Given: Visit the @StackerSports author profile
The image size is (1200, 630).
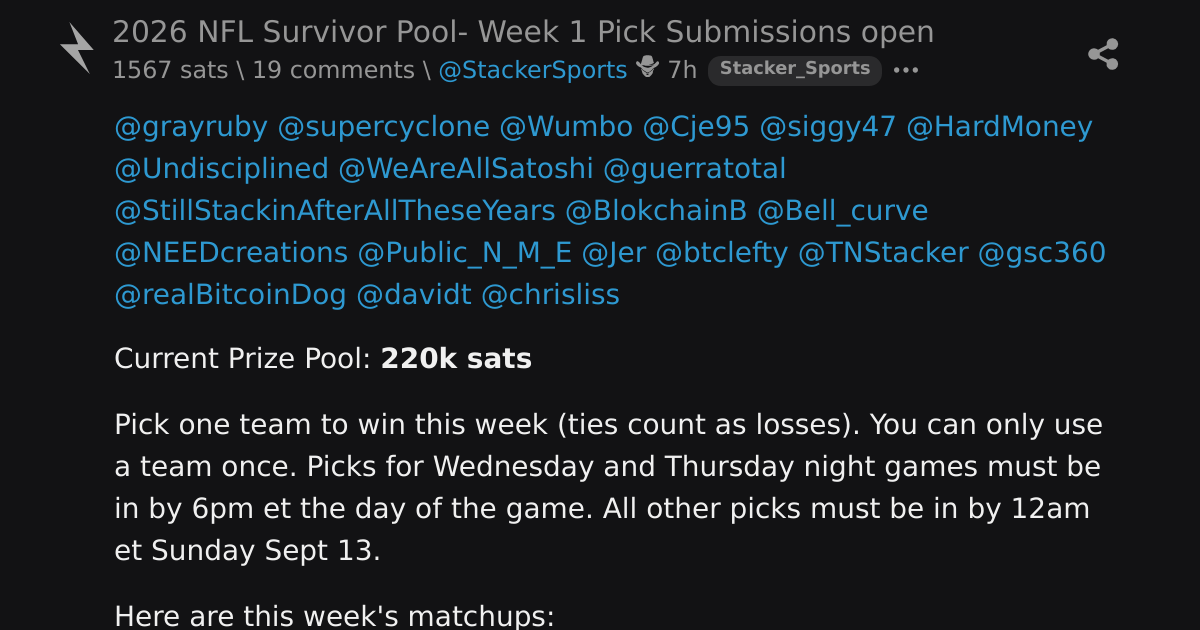Looking at the screenshot, I should [533, 70].
